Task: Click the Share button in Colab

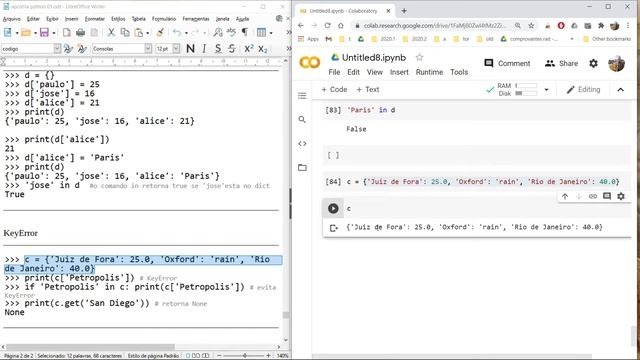Action: (561, 63)
